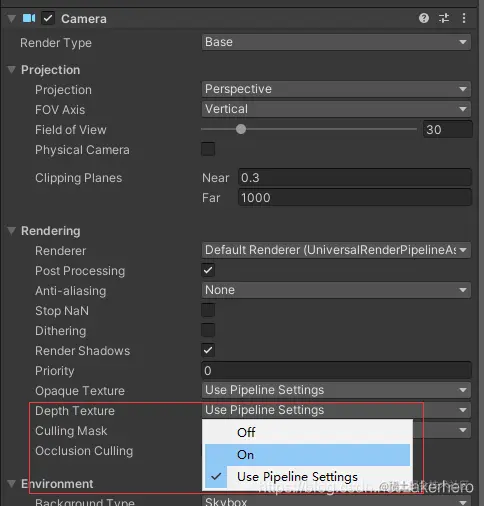Enable the Physical Camera checkbox
The height and width of the screenshot is (506, 484).
tap(208, 149)
